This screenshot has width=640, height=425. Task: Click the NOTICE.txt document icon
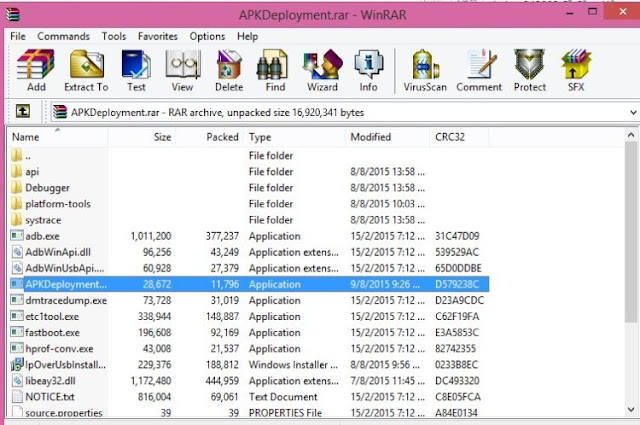pos(17,396)
